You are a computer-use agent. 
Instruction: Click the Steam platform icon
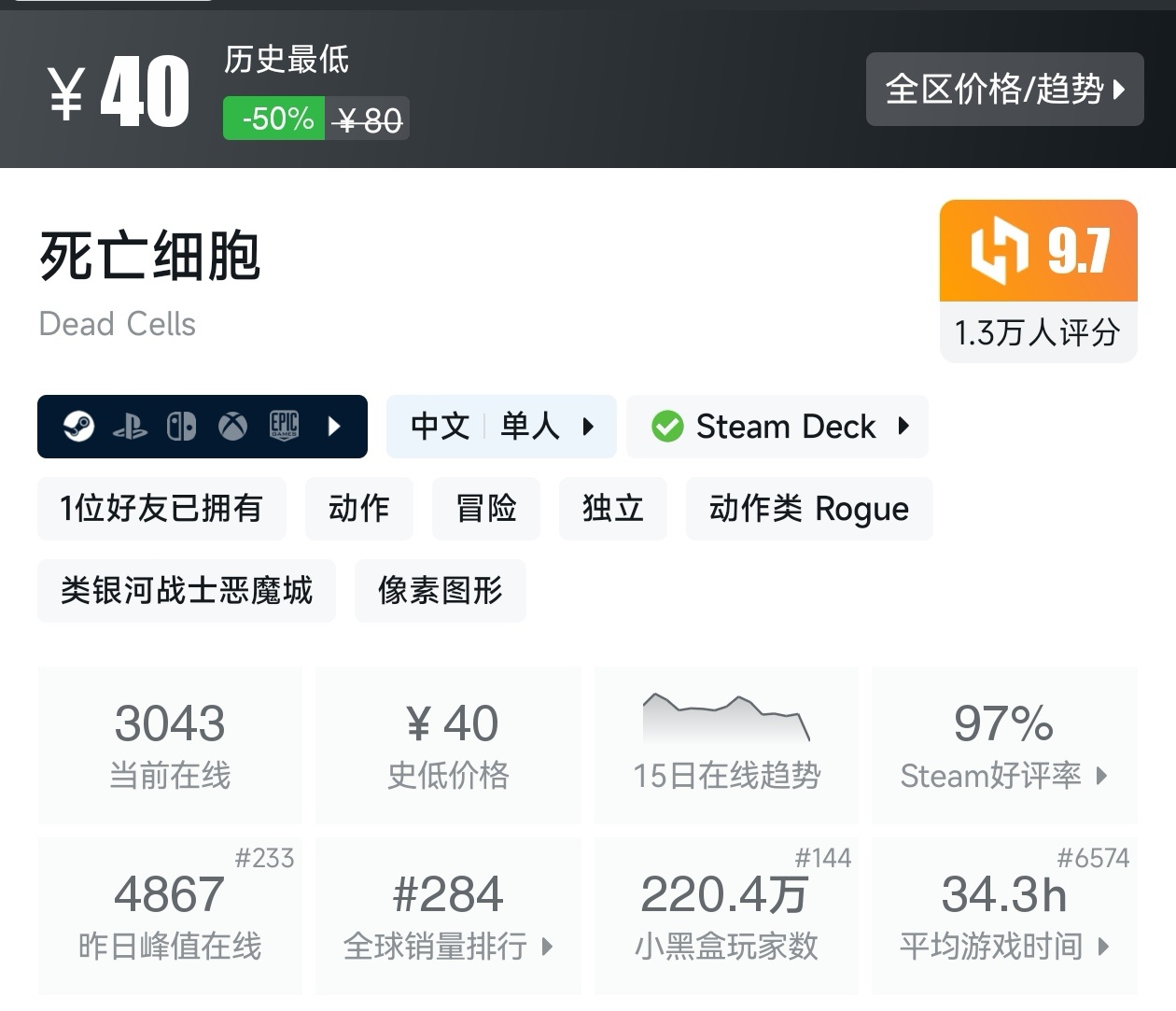(x=78, y=427)
